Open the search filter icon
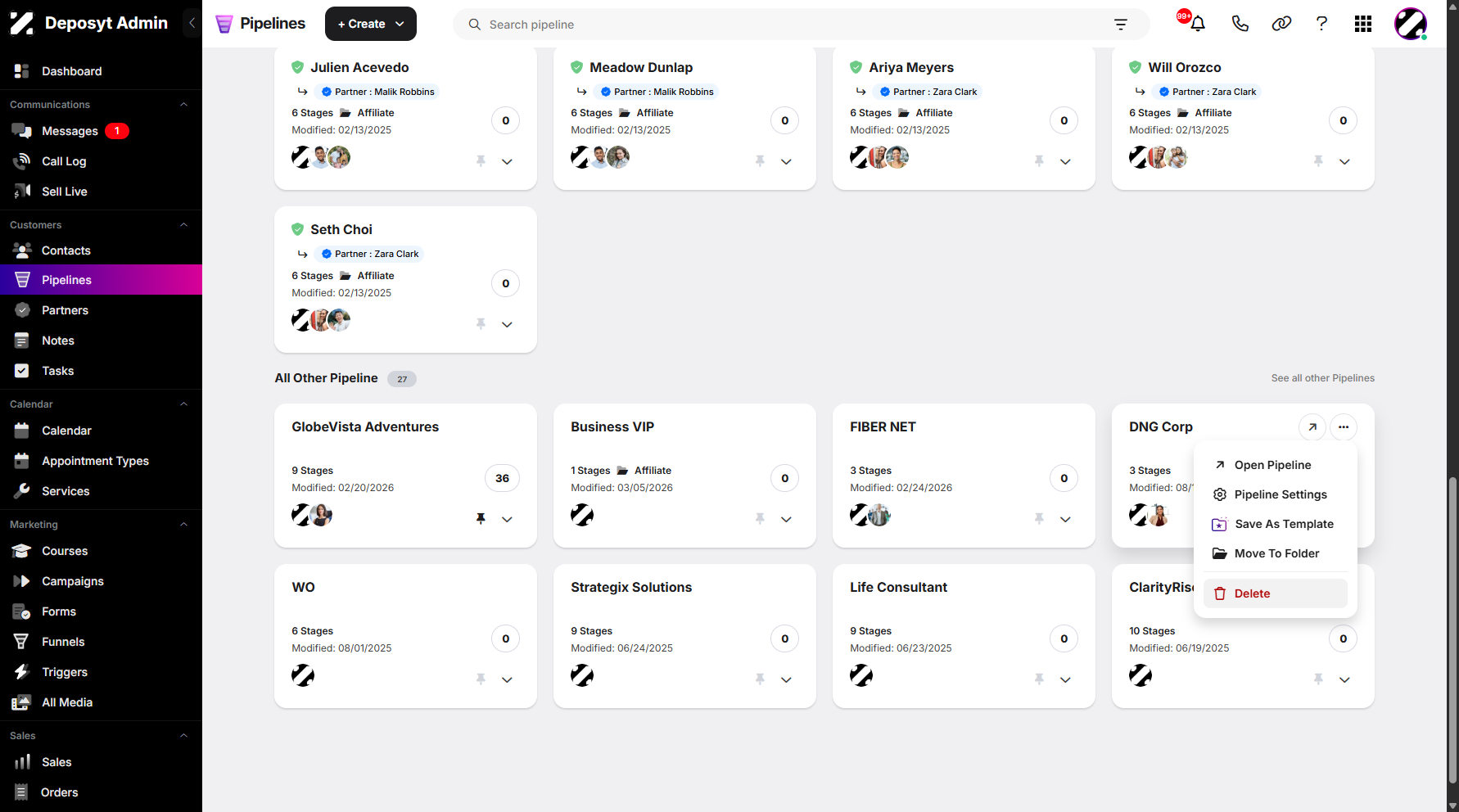The height and width of the screenshot is (812, 1459). pyautogui.click(x=1121, y=25)
